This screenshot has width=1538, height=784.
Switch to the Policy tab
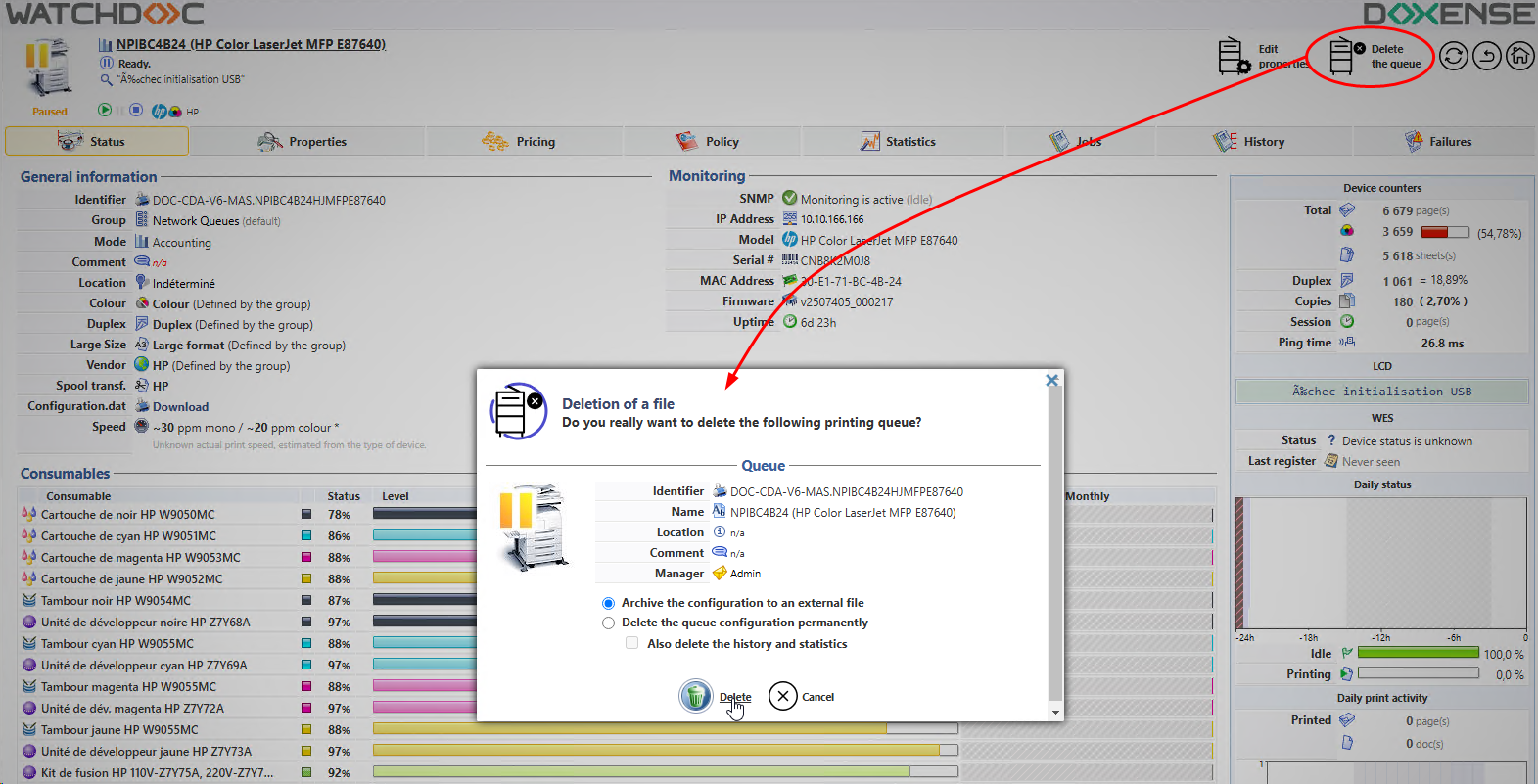(x=713, y=141)
